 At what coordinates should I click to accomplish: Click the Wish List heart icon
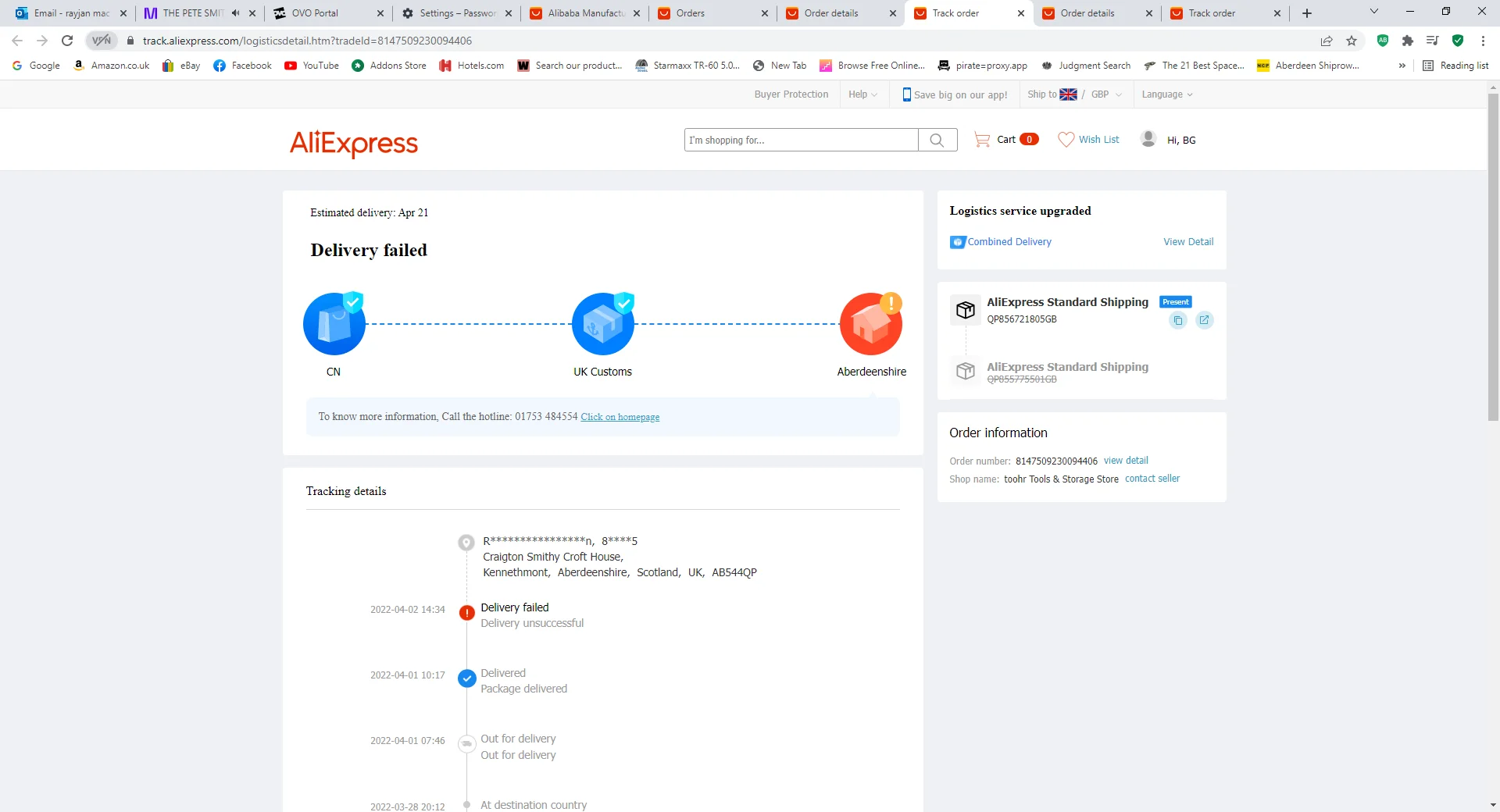(1066, 140)
